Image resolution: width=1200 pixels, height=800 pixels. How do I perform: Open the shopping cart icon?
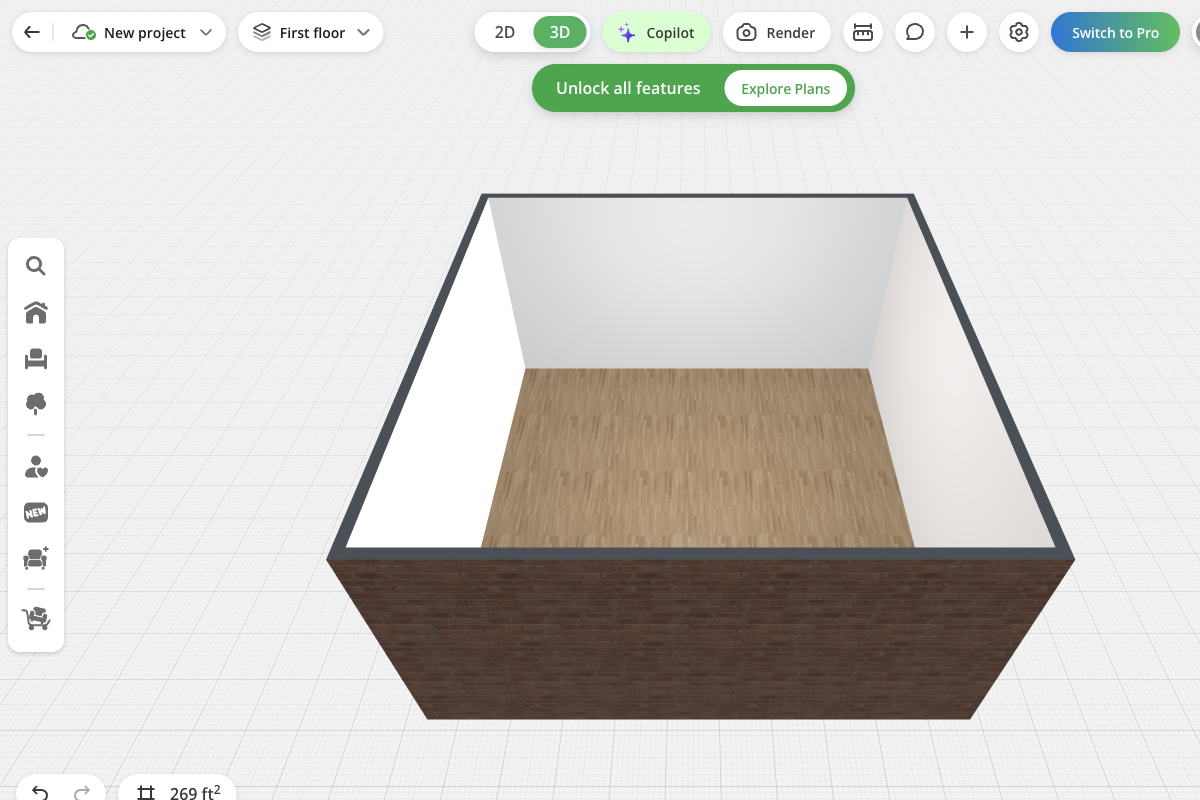[x=36, y=619]
